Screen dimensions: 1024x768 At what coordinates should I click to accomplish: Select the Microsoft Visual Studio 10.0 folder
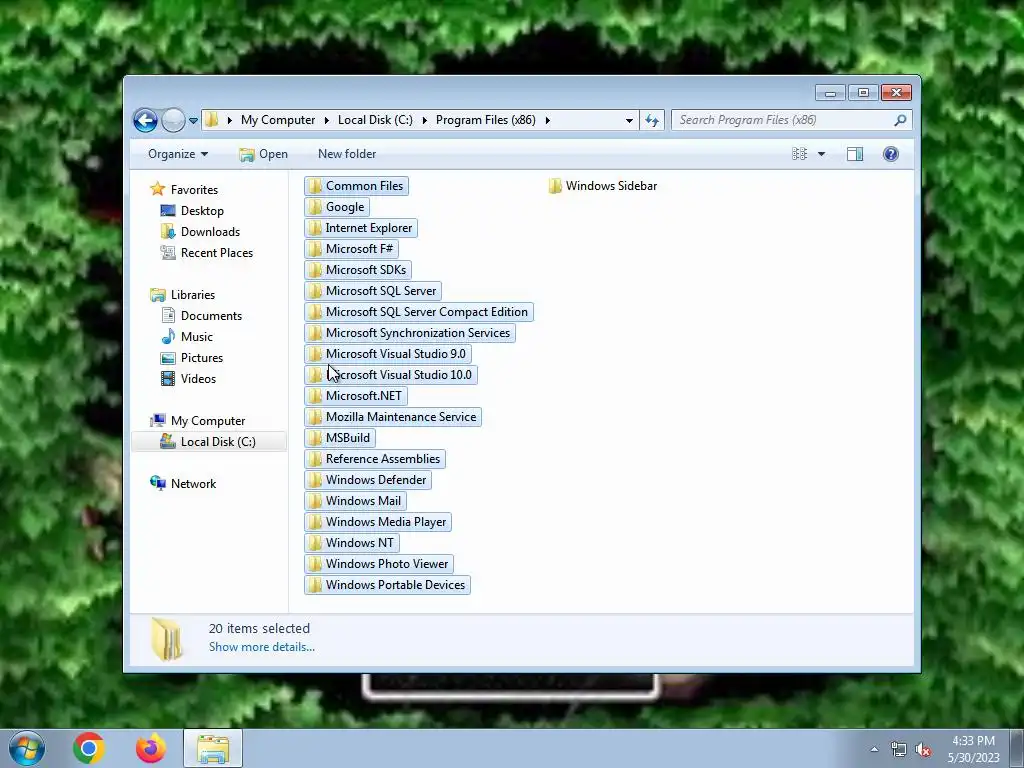pyautogui.click(x=391, y=375)
